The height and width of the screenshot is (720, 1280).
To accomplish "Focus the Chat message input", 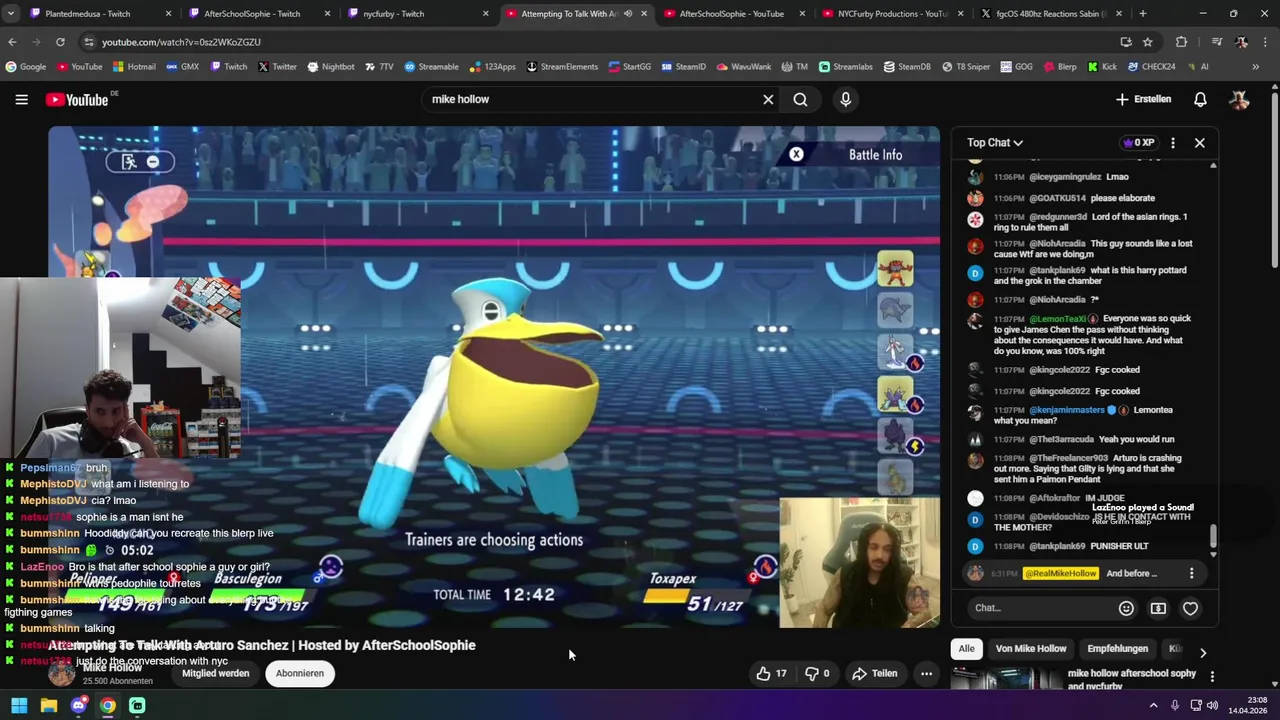I will (1040, 608).
